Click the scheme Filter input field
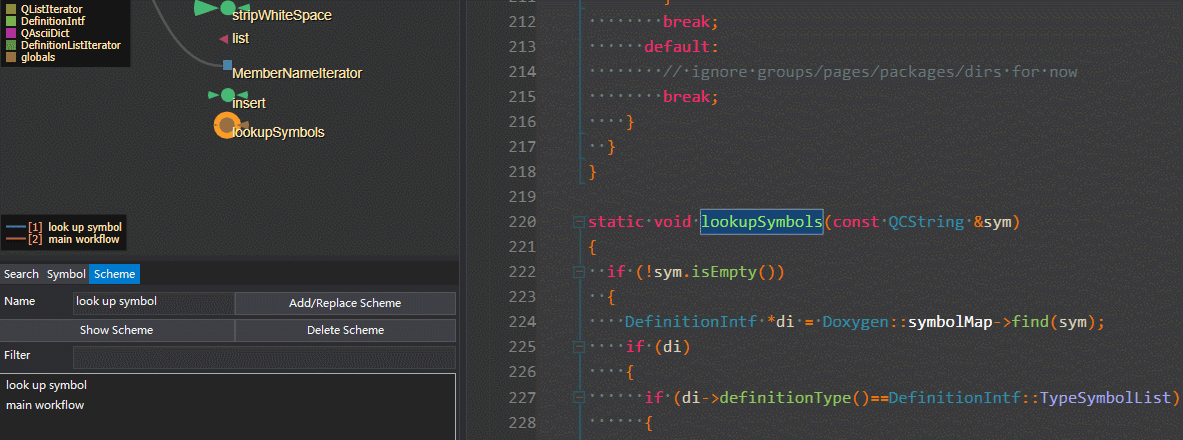The height and width of the screenshot is (440, 1183). pos(265,357)
